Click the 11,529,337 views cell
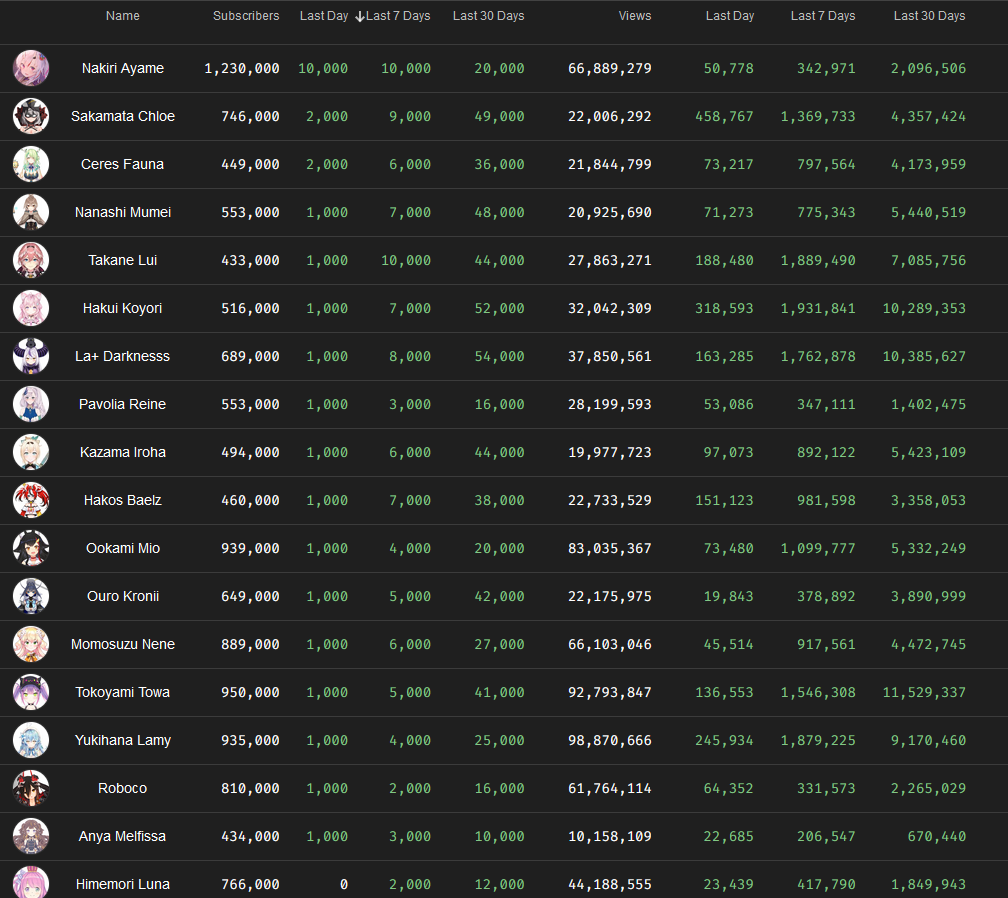The height and width of the screenshot is (898, 1008). [924, 693]
